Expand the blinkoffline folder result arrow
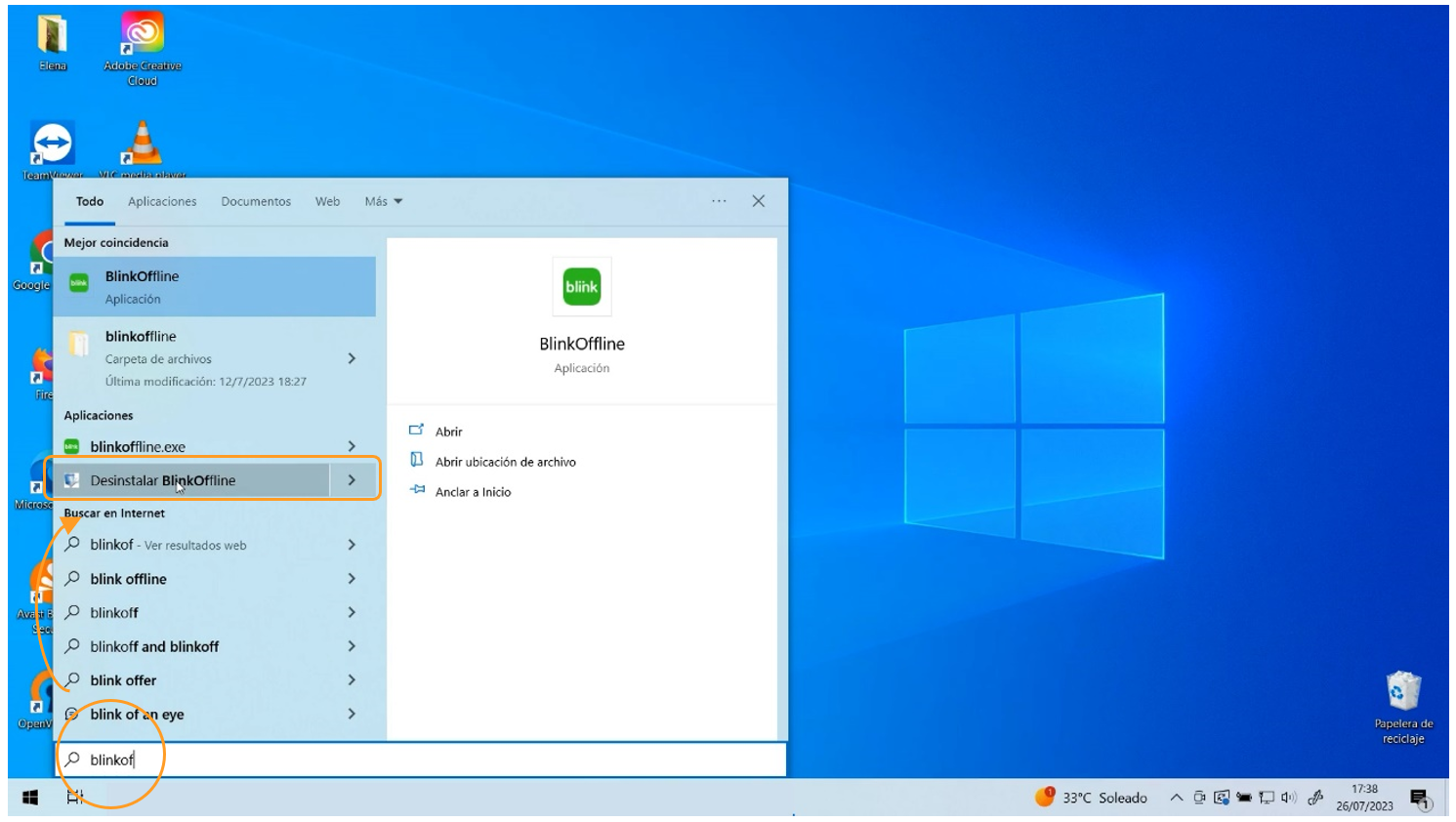The width and height of the screenshot is (1456, 822). click(x=352, y=358)
